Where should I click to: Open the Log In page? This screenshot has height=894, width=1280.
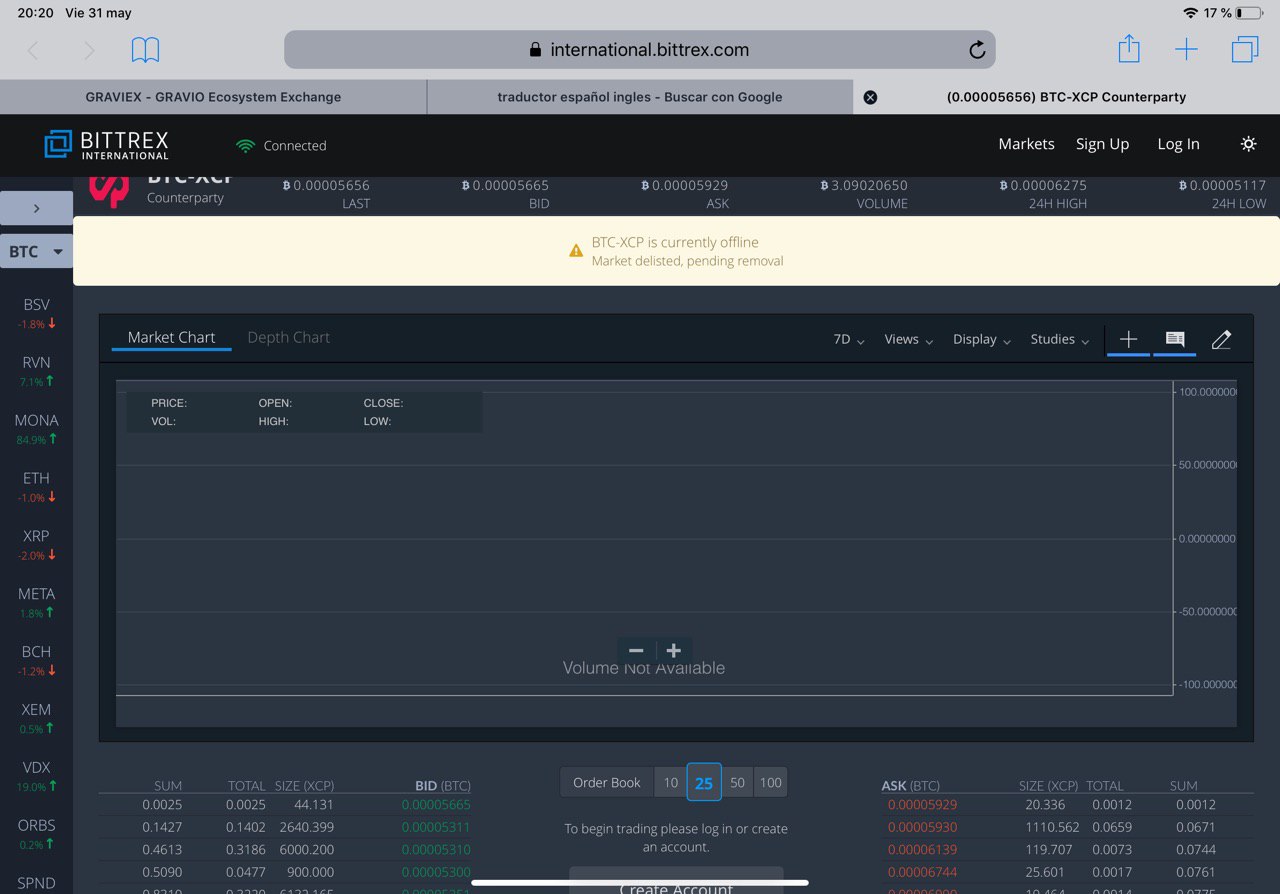[x=1178, y=144]
